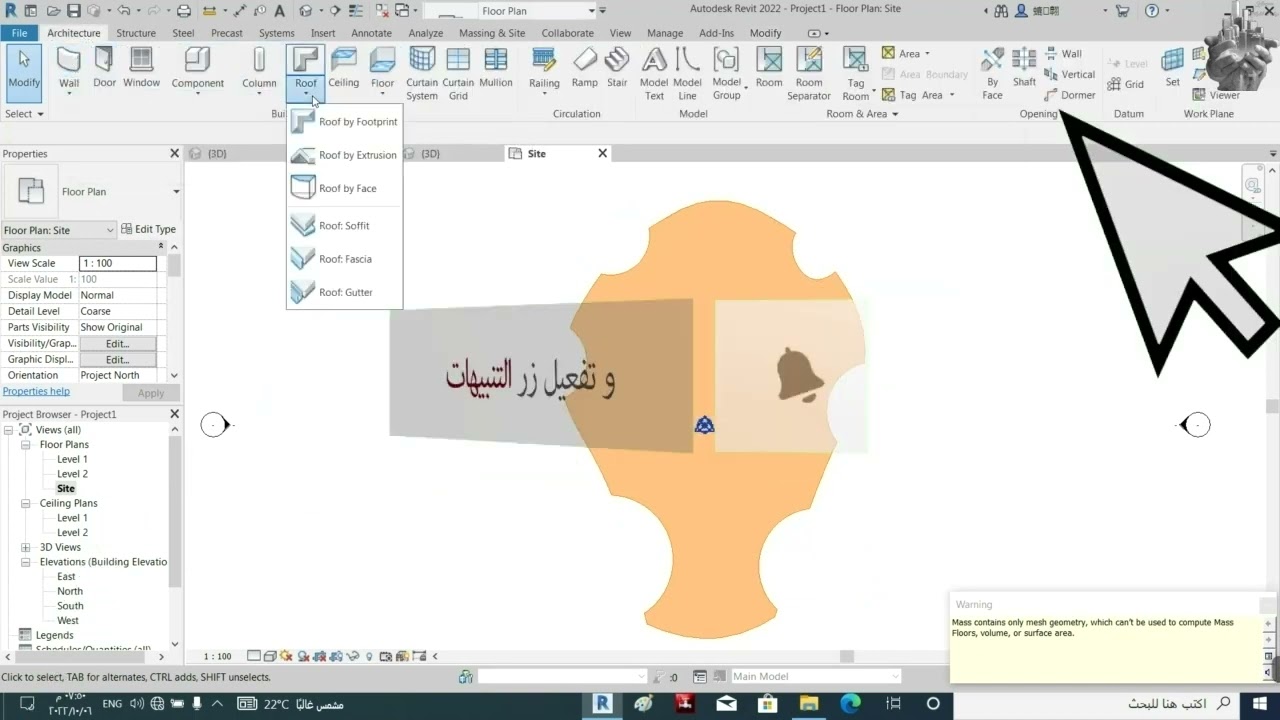The image size is (1280, 720).
Task: Click Edit button for Graphic Display
Action: coord(117,360)
